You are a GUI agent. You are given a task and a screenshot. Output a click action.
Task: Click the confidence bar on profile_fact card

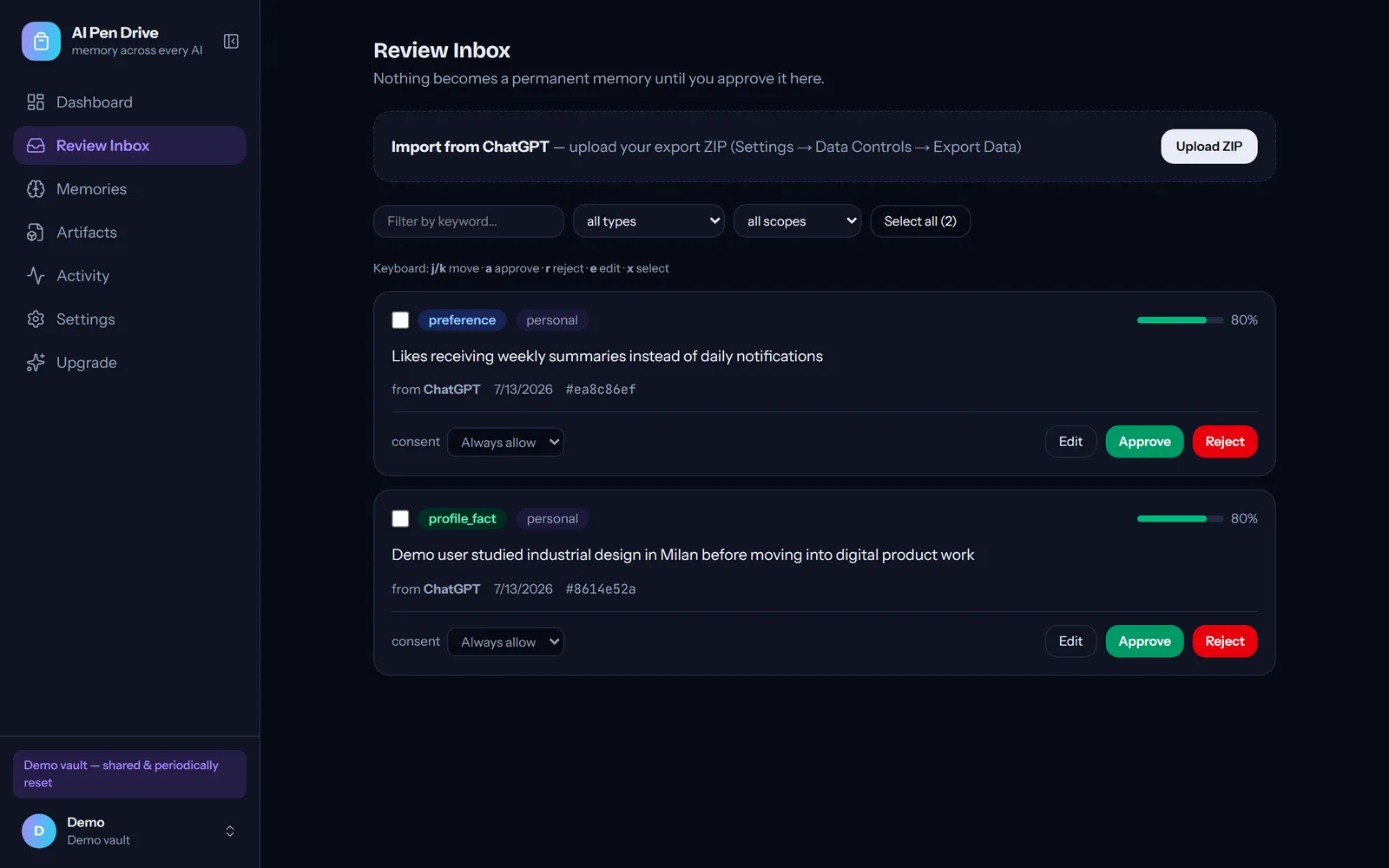(x=1180, y=519)
